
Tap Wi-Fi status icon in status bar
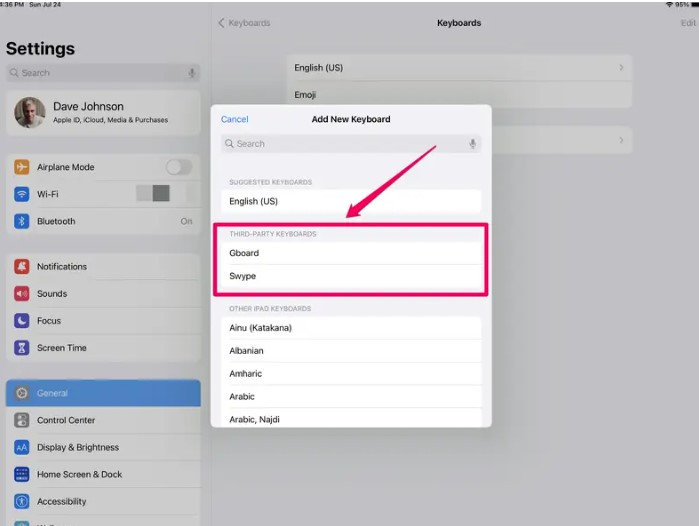click(669, 4)
